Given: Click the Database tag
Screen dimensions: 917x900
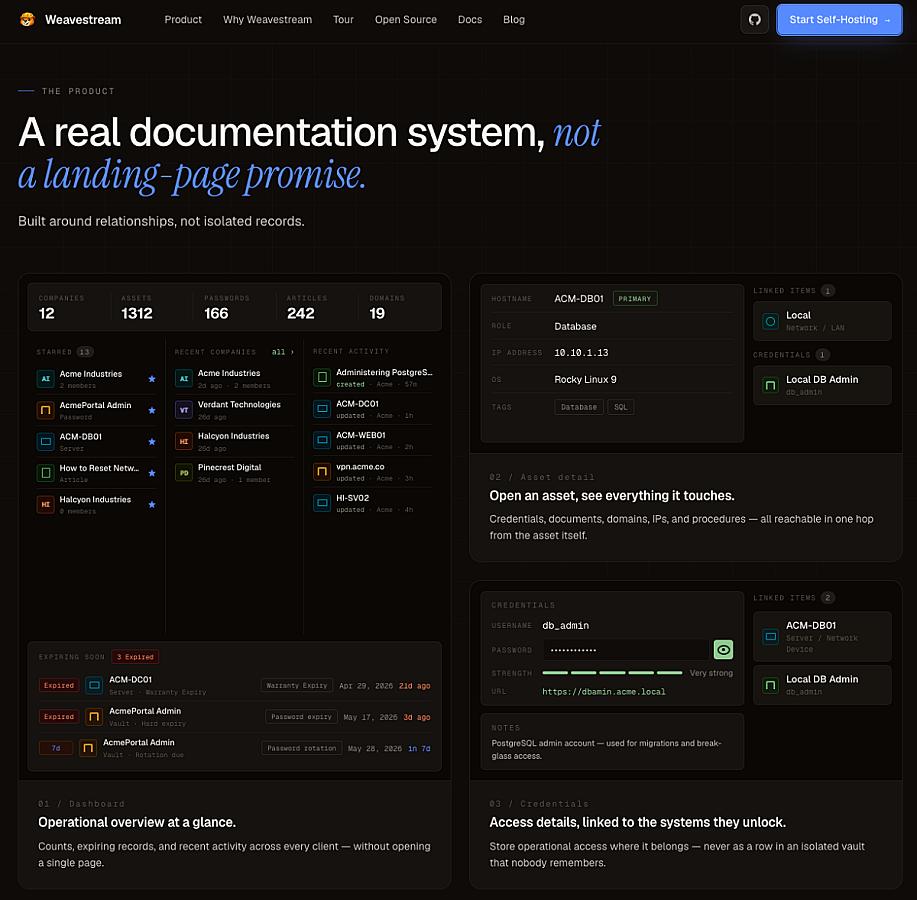Looking at the screenshot, I should coord(579,407).
